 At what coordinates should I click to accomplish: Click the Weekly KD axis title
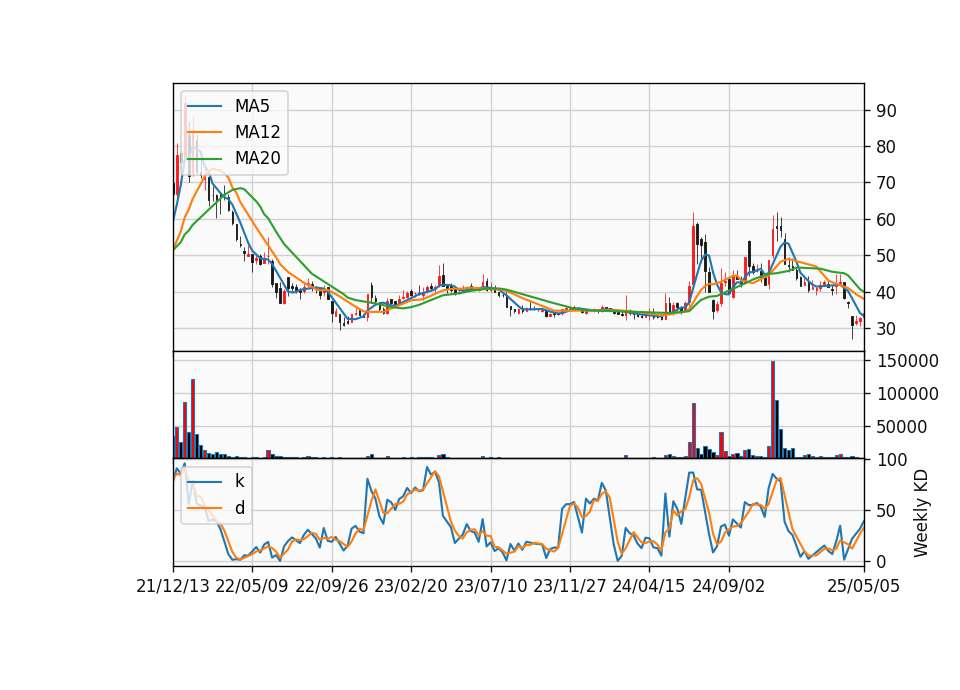coord(921,514)
